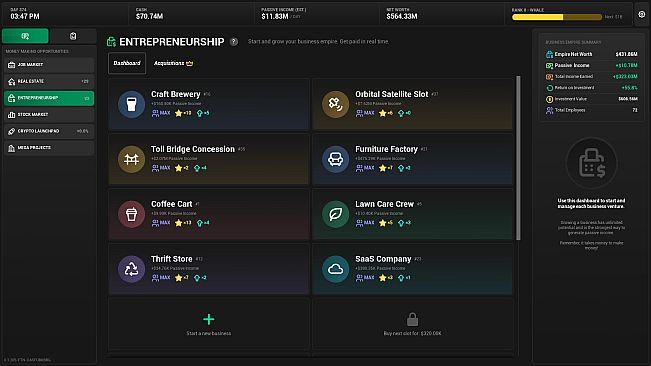651x366 pixels.
Task: Open Crypto Launchpad in sidebar
Action: (x=49, y=131)
